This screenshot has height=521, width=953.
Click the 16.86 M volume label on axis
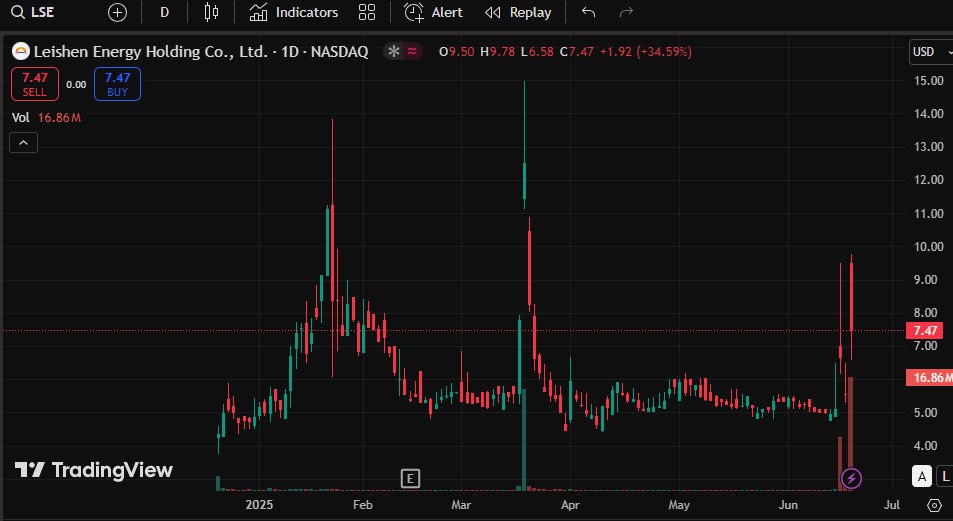pos(929,378)
